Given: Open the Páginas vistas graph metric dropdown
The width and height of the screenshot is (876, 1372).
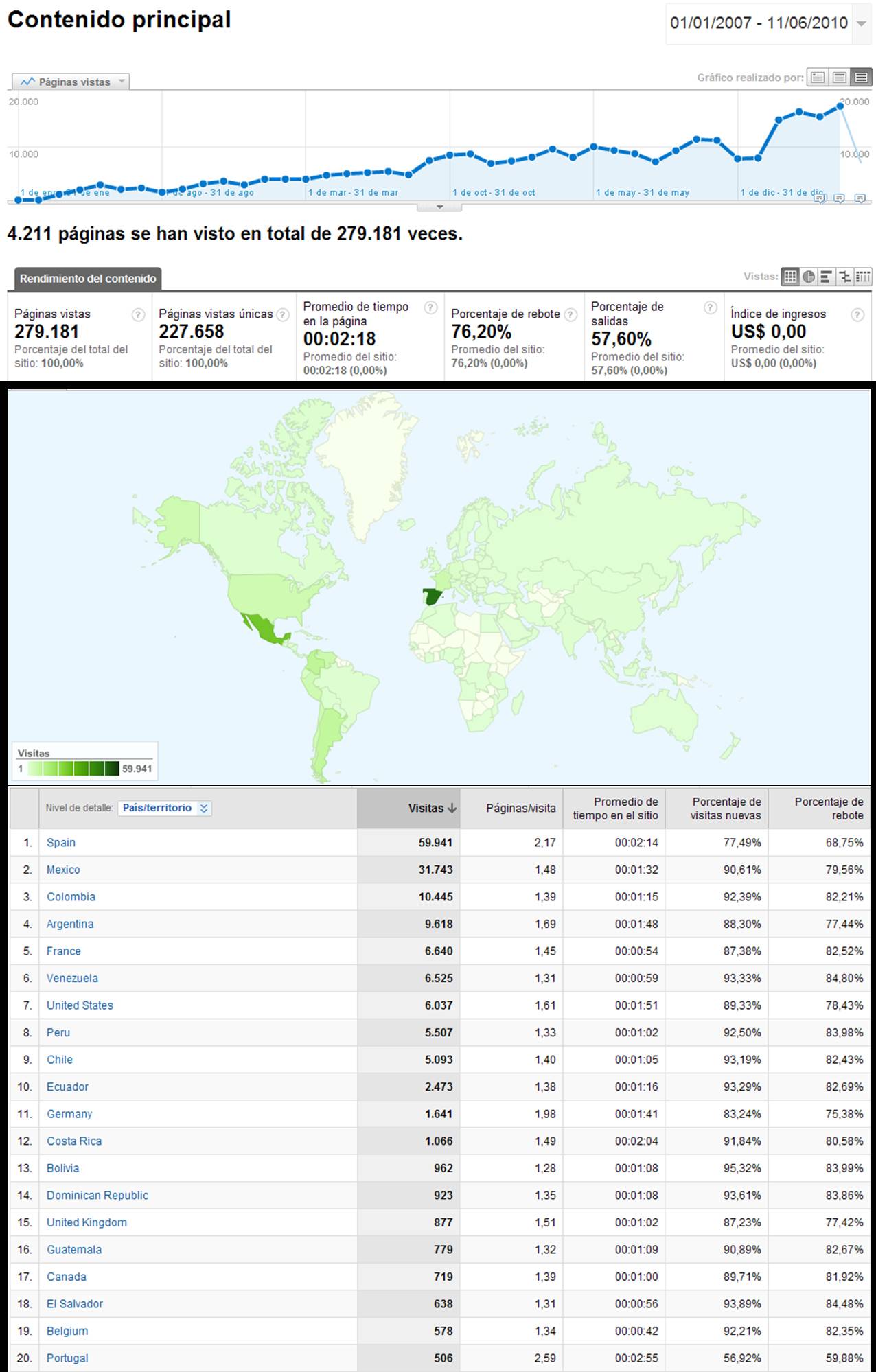Looking at the screenshot, I should tap(71, 82).
